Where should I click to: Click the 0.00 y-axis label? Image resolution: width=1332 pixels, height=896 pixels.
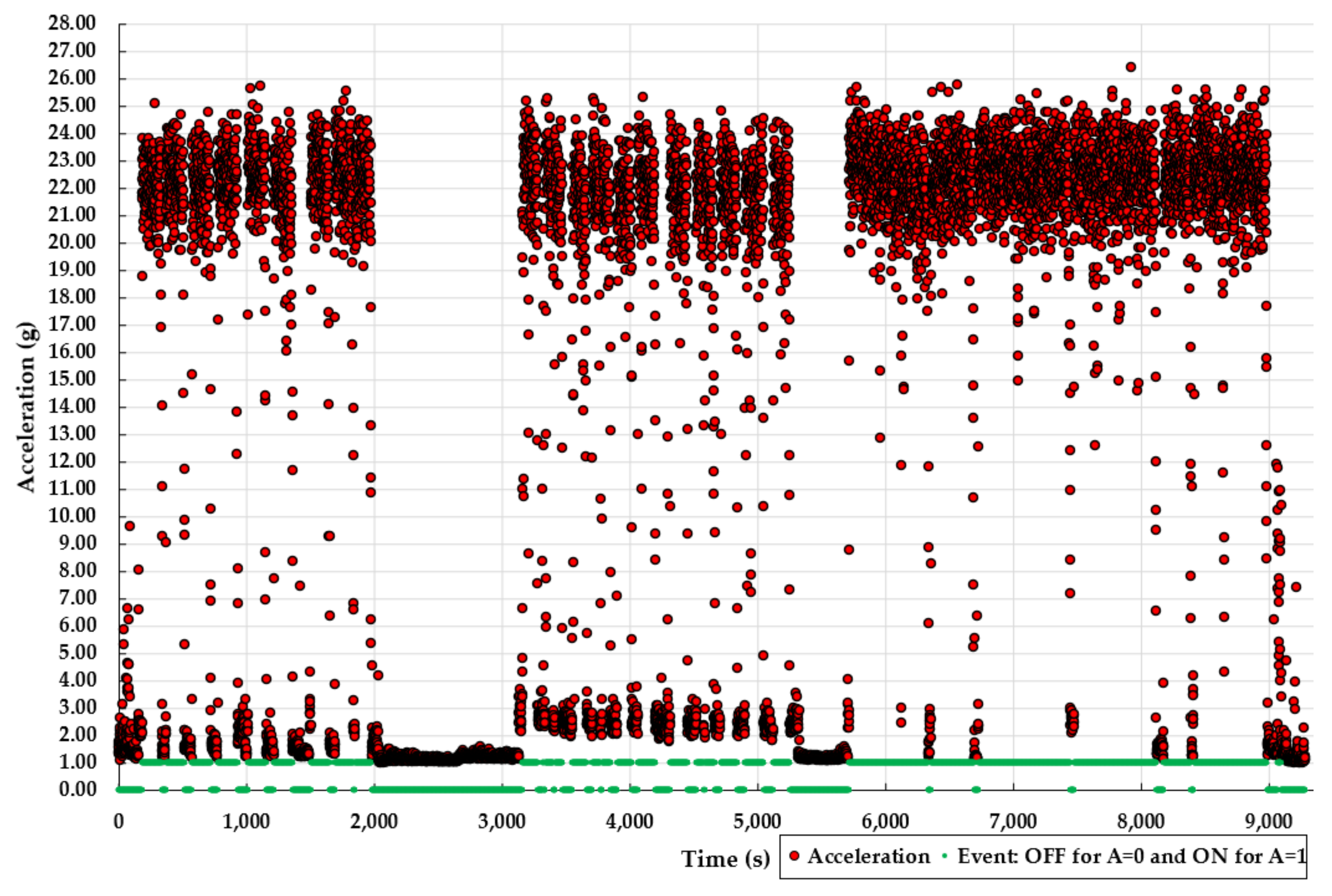(x=77, y=789)
